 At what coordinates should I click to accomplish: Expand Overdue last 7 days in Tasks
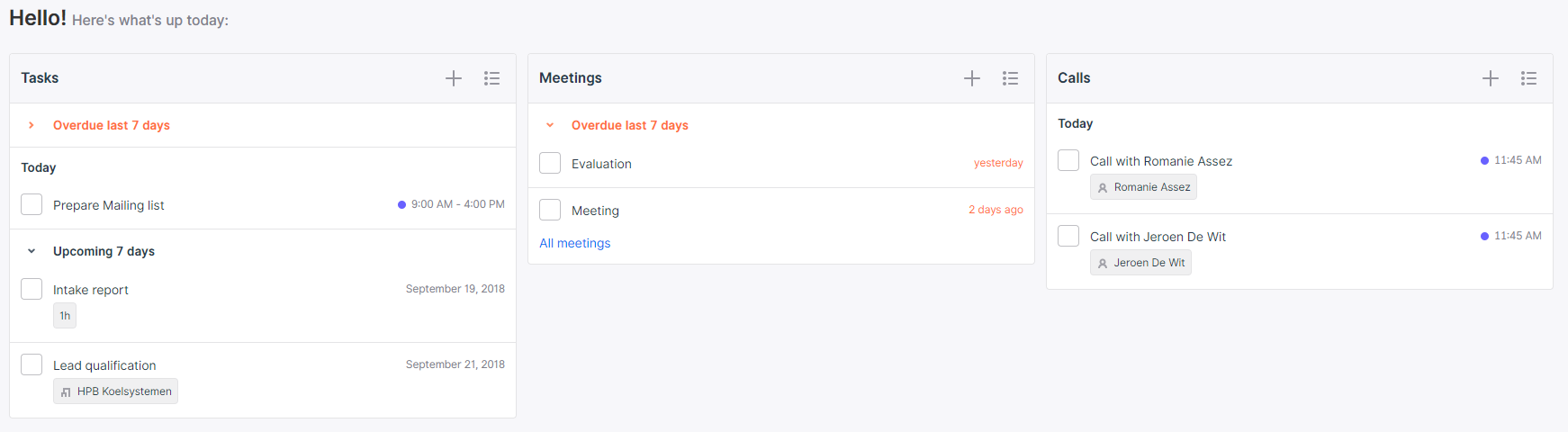tap(32, 125)
